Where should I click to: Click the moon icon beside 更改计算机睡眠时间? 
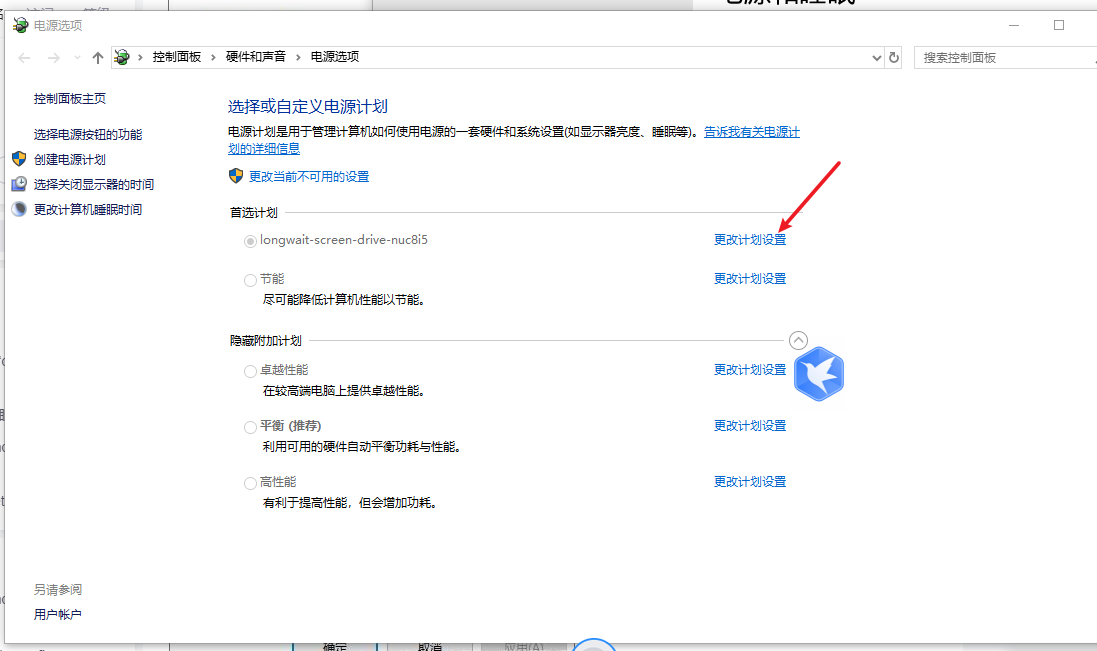coord(19,209)
